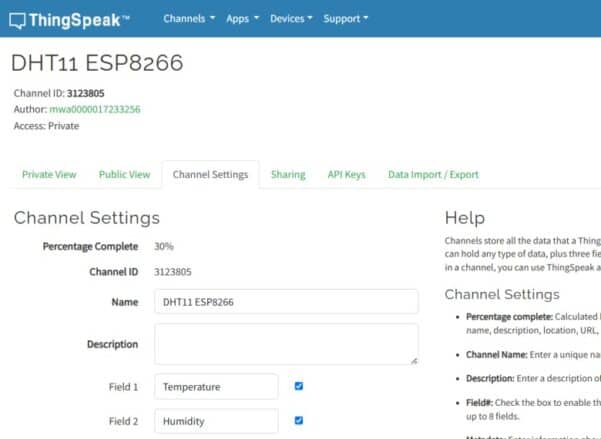Select Channel ID value 3123805 in header
This screenshot has width=601, height=439.
[x=85, y=93]
